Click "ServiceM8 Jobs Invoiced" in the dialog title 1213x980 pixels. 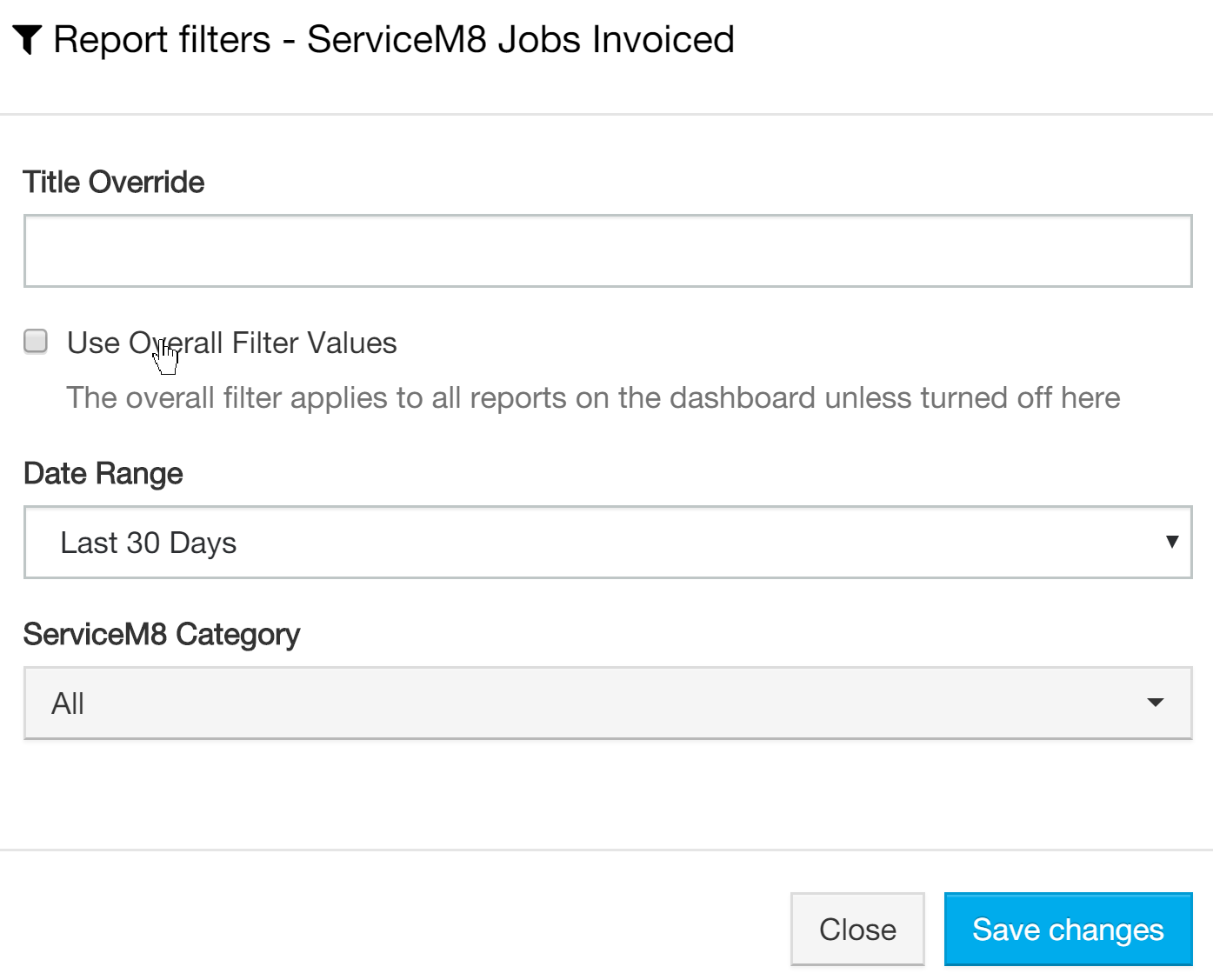coord(520,40)
